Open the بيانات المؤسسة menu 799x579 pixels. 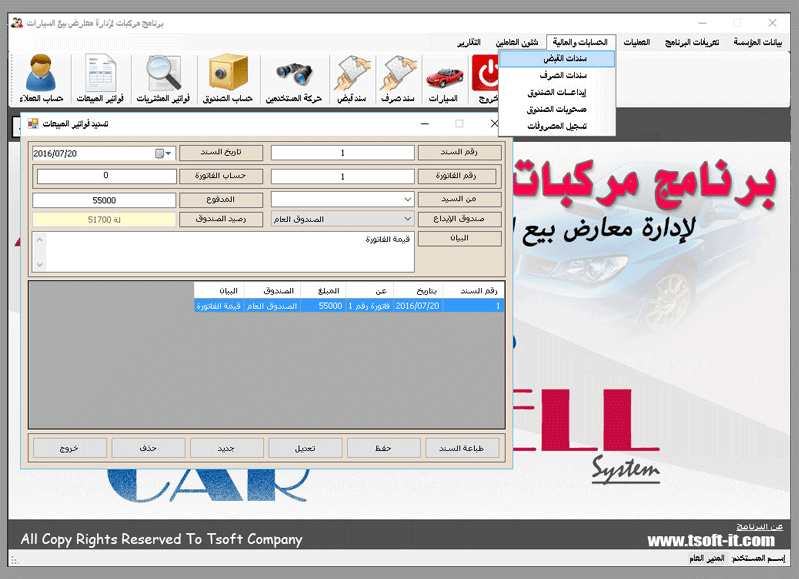tap(758, 42)
